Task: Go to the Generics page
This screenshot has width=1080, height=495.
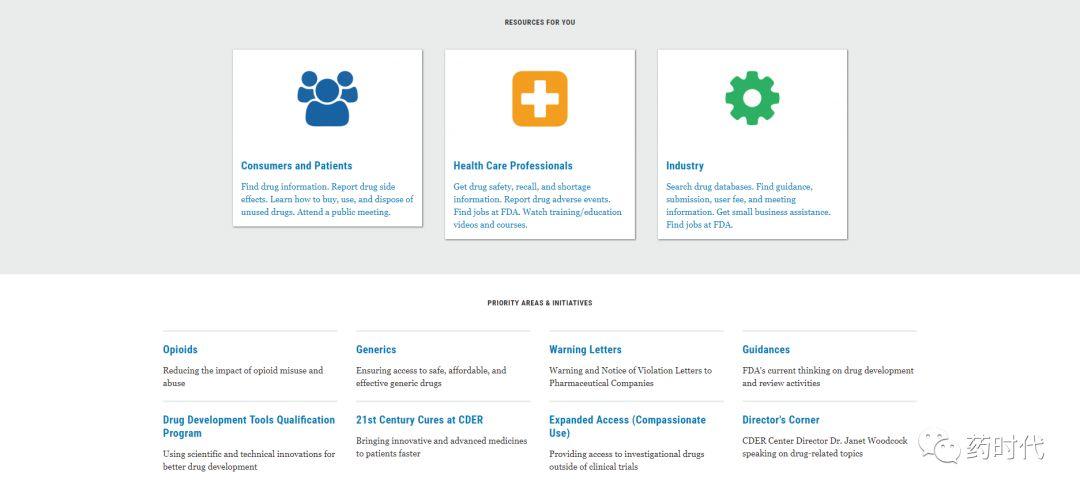Action: 376,350
